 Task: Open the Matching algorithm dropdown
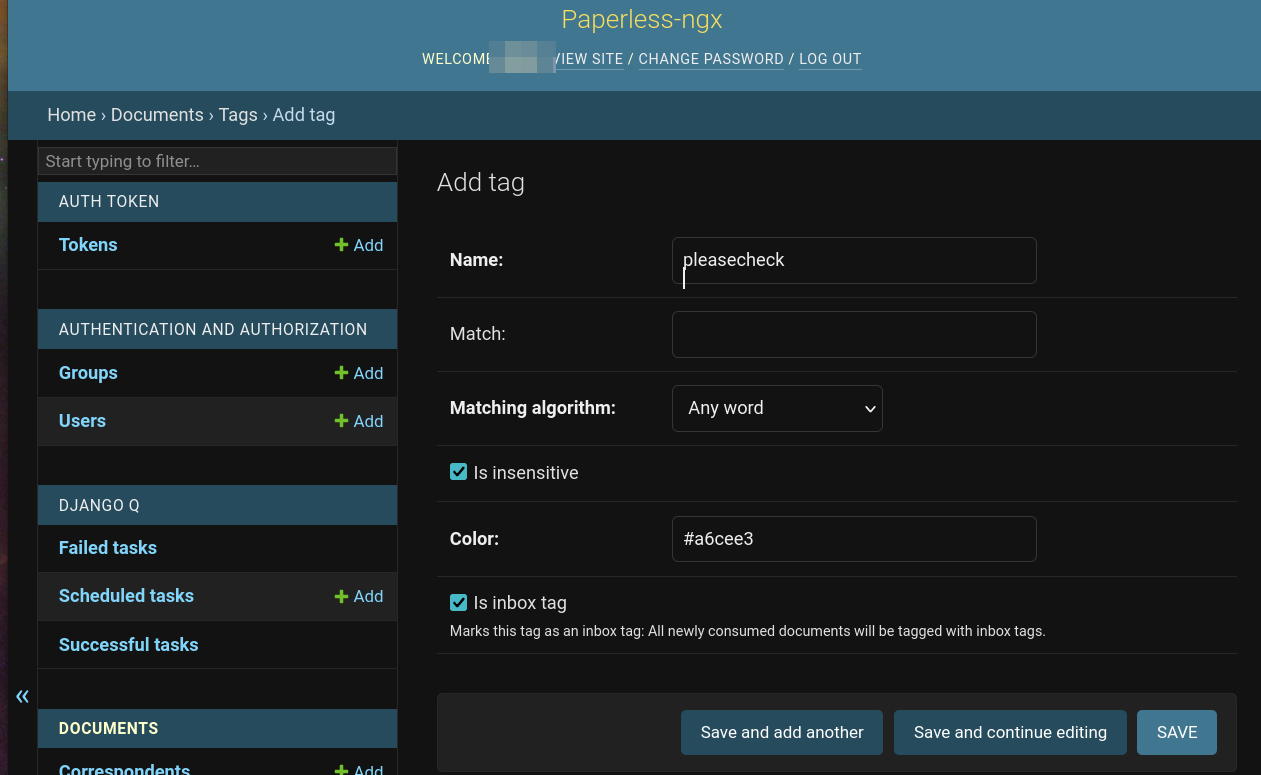point(777,408)
